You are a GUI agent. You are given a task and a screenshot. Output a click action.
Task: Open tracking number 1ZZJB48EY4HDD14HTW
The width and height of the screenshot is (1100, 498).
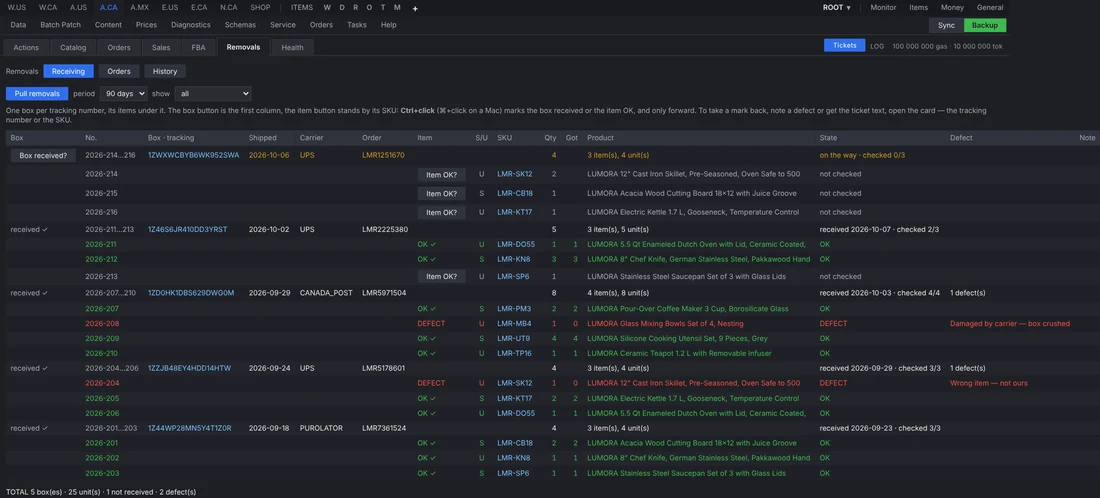(x=189, y=368)
